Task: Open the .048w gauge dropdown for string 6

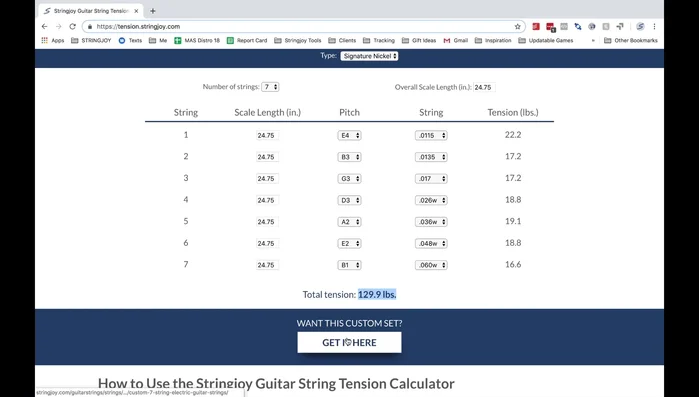Action: pos(431,244)
